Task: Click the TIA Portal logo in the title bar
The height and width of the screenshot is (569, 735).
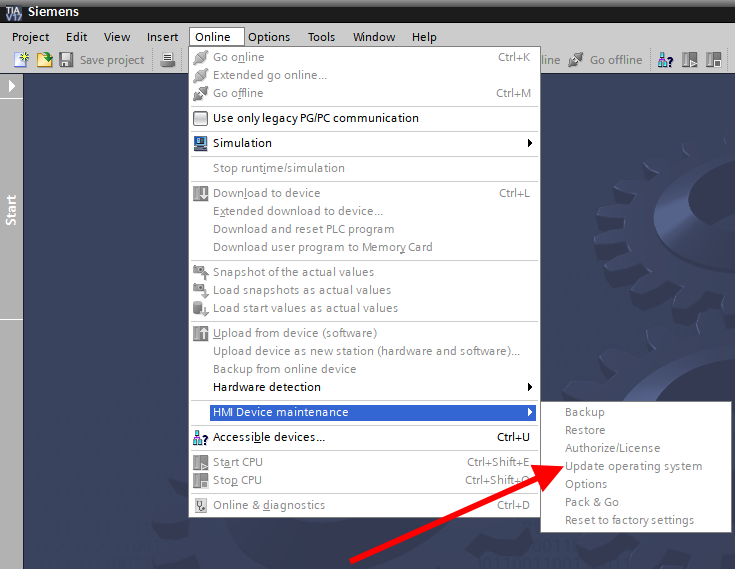Action: pyautogui.click(x=14, y=13)
